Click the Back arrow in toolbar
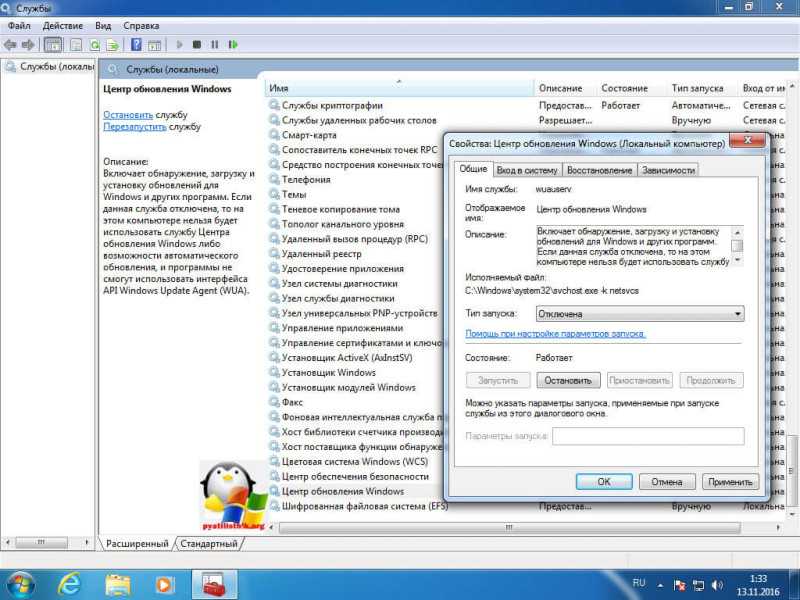The image size is (800, 600). (x=10, y=45)
